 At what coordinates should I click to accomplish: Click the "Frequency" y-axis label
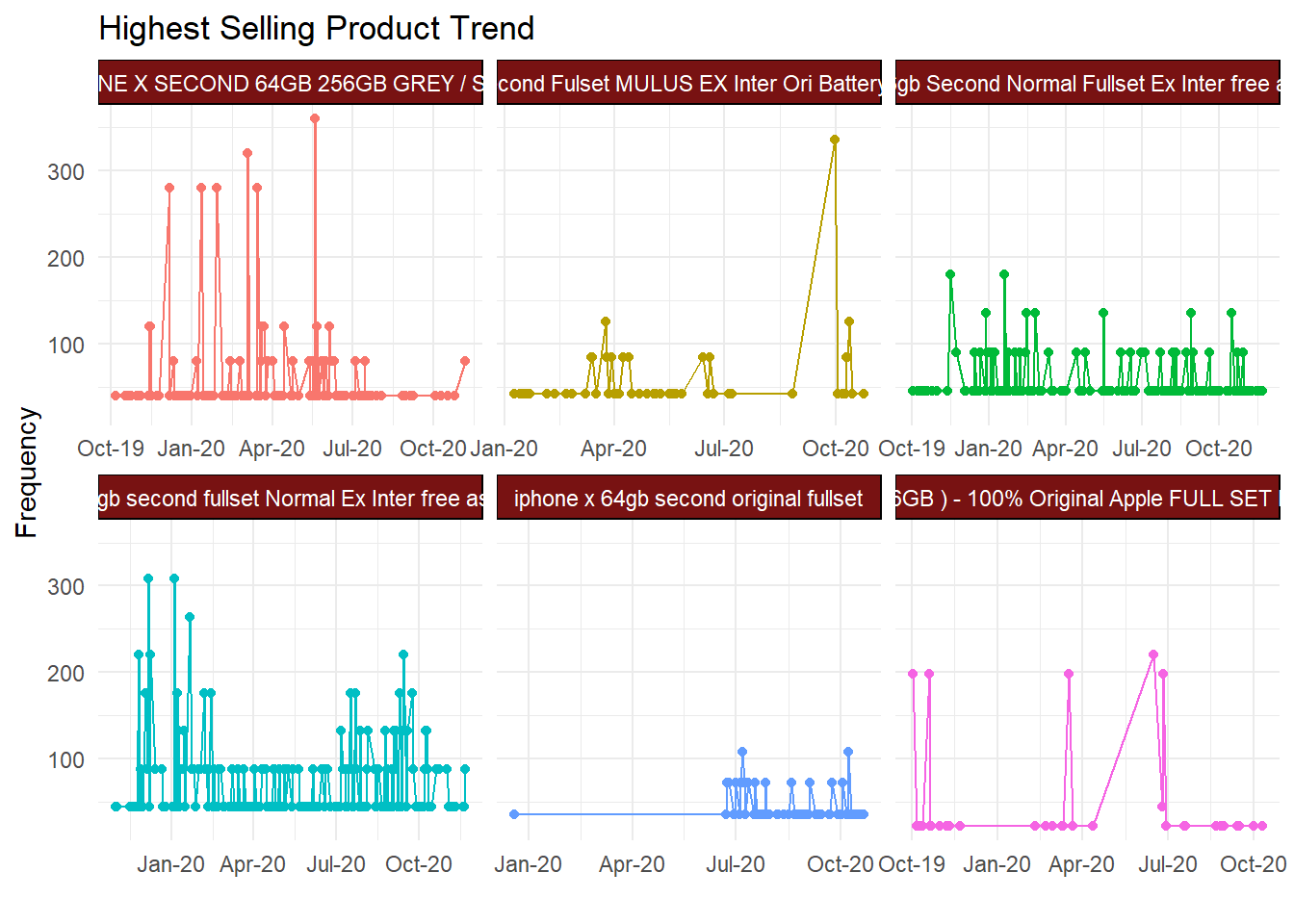click(x=27, y=472)
